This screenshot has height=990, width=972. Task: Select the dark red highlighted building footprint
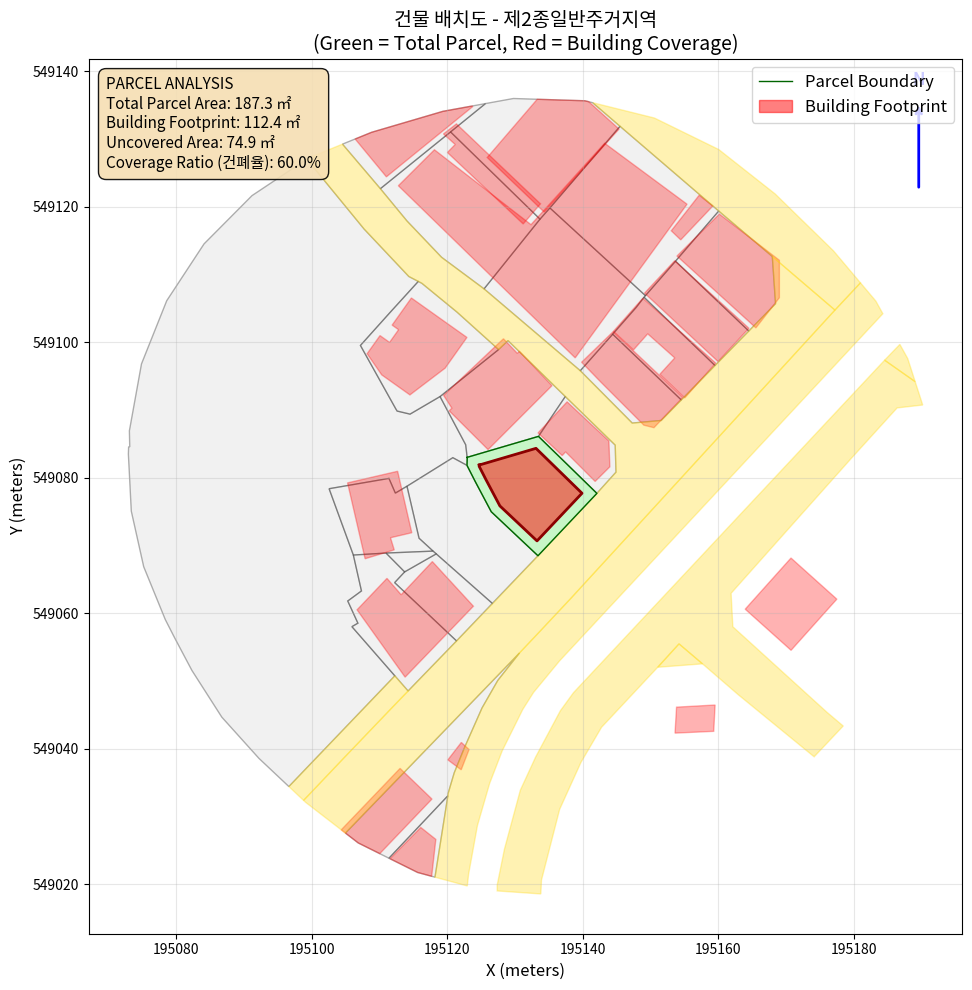[x=530, y=490]
